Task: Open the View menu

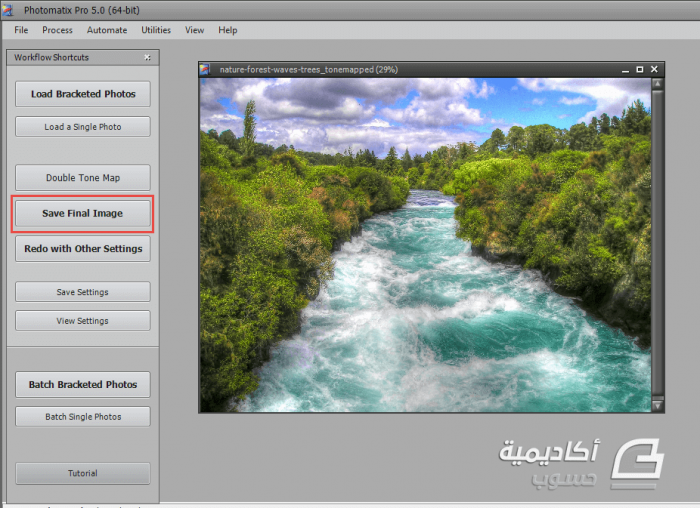Action: pos(194,30)
